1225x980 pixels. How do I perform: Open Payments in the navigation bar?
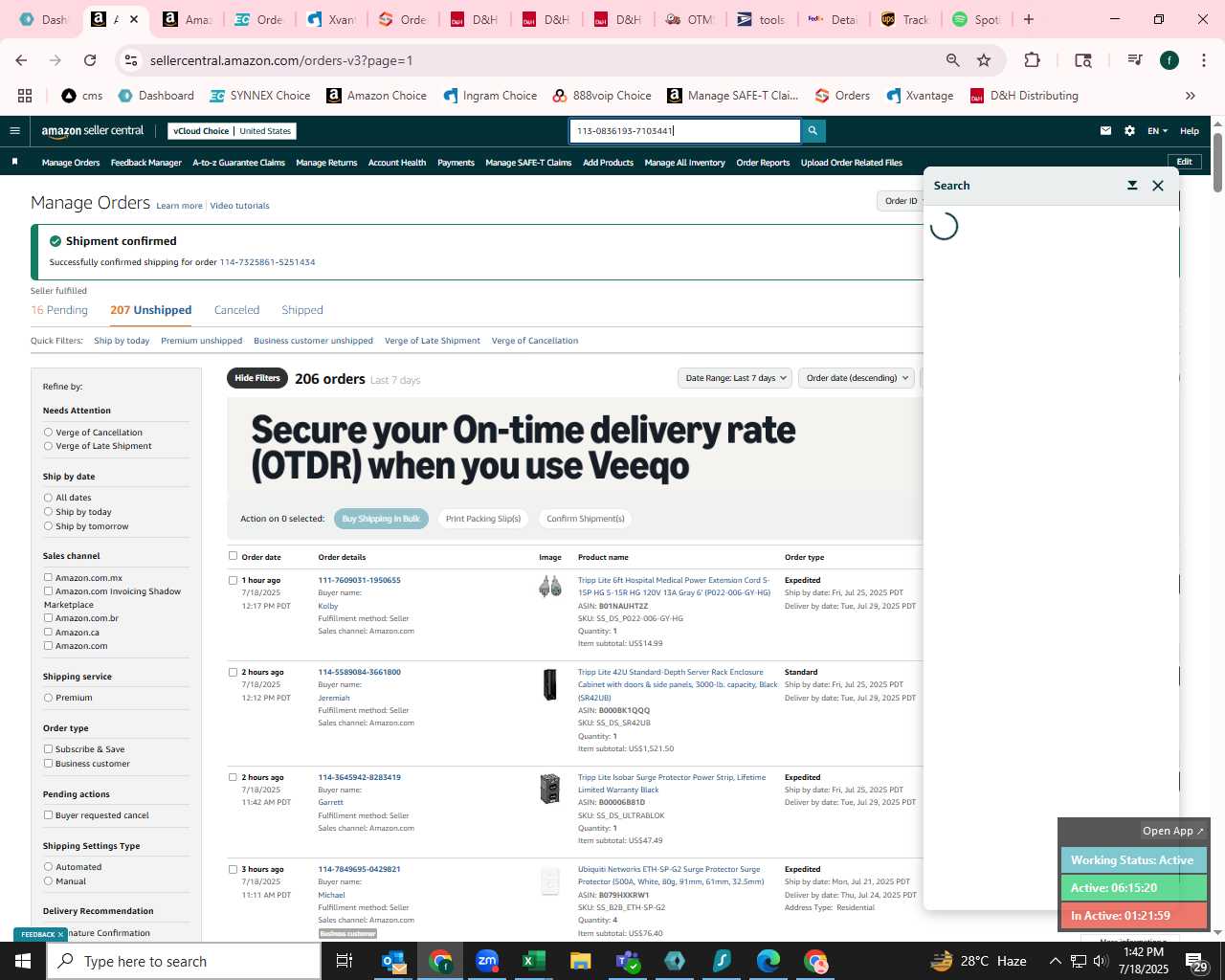pos(456,163)
